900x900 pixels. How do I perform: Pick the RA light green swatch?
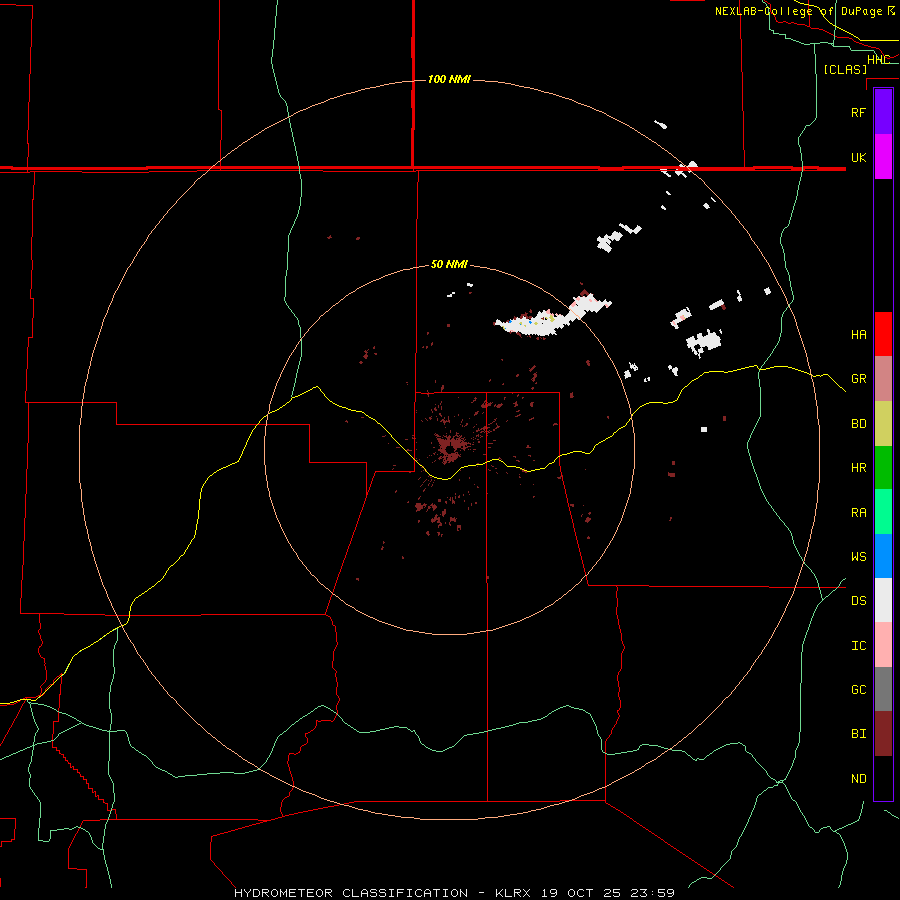883,512
